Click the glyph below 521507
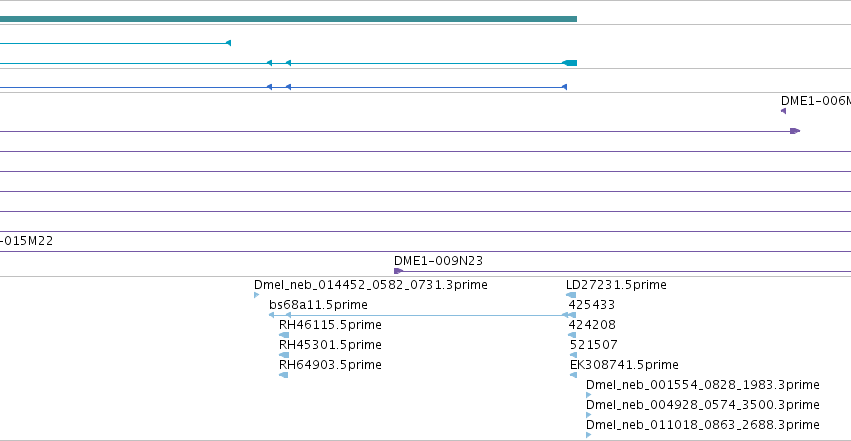Viewport: 851px width, 441px height. 574,355
